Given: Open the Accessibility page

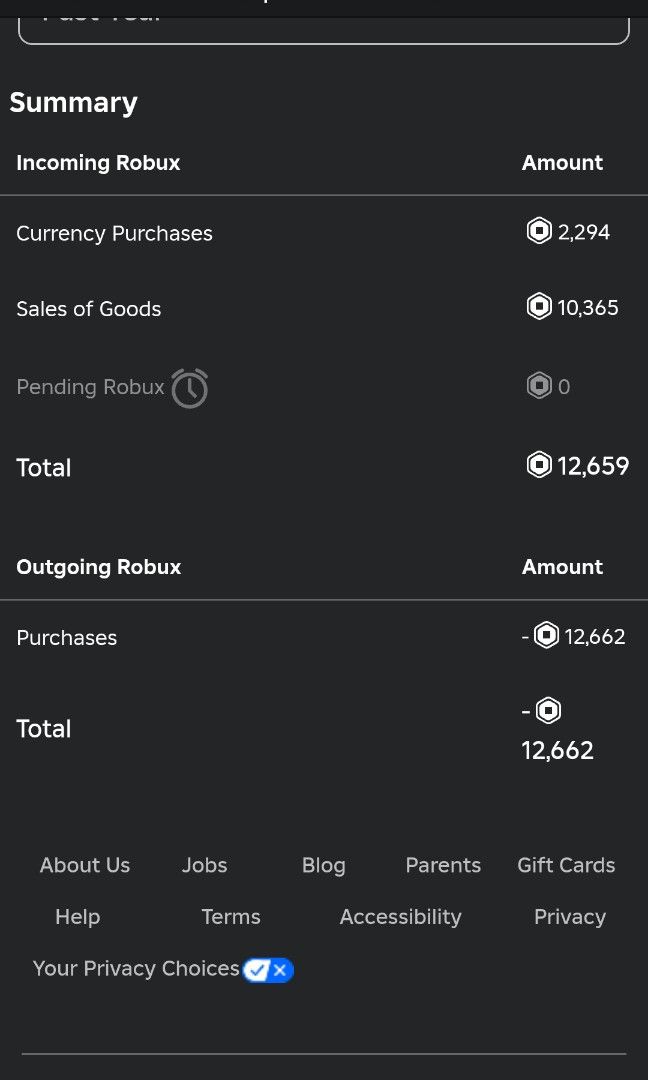Looking at the screenshot, I should pyautogui.click(x=400, y=917).
